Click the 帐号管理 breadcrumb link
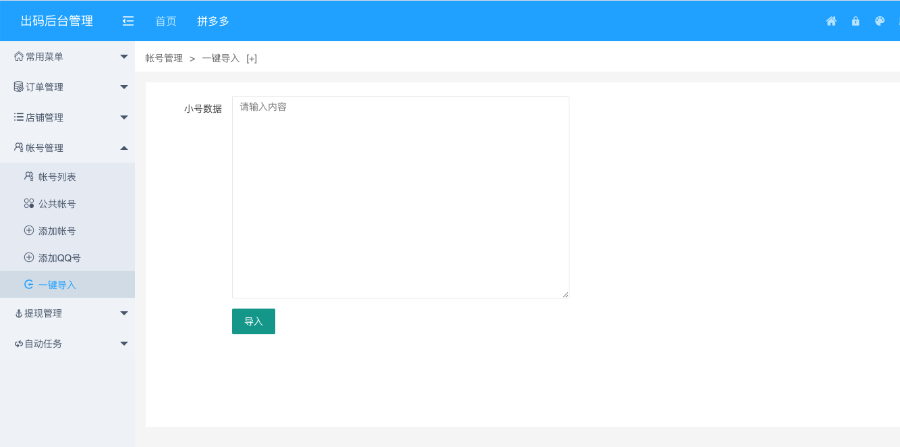Screen dimensions: 900x447 click(164, 58)
